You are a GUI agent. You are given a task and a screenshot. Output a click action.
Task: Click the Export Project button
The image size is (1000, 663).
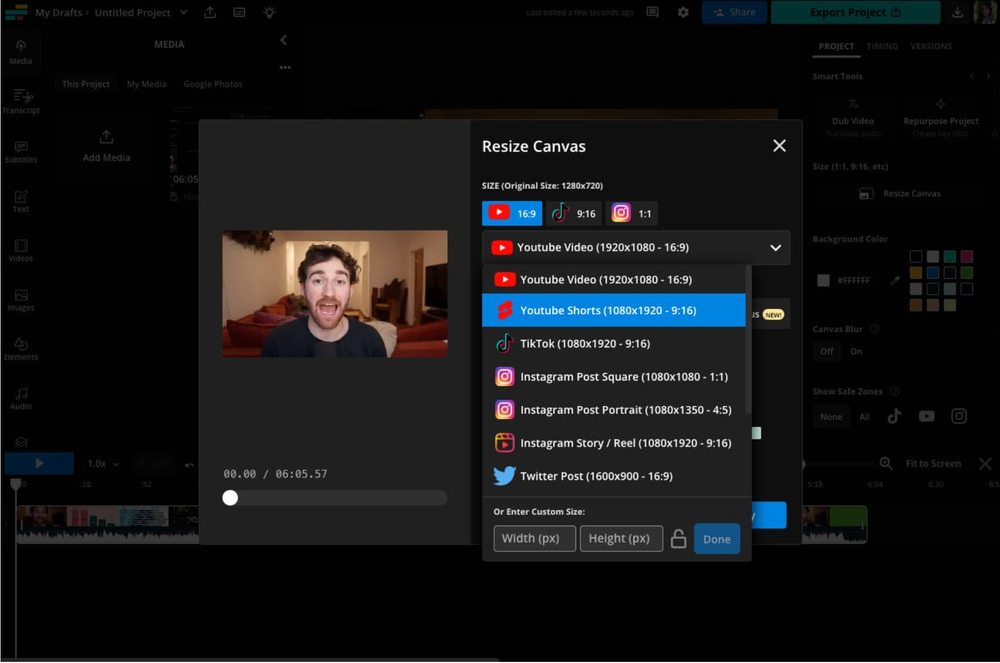pos(855,12)
